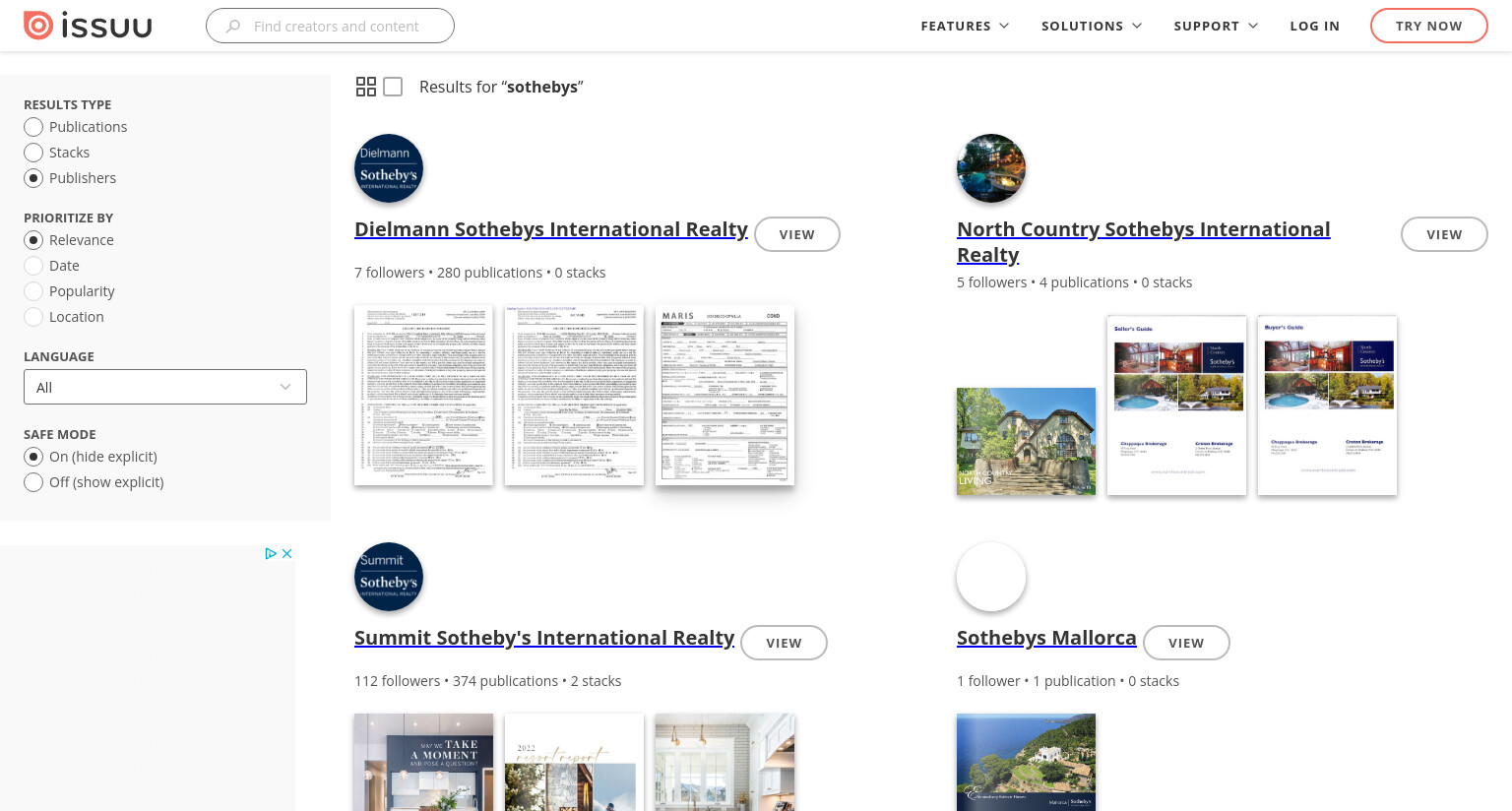Click the Try Now button
The height and width of the screenshot is (811, 1512).
1429,26
